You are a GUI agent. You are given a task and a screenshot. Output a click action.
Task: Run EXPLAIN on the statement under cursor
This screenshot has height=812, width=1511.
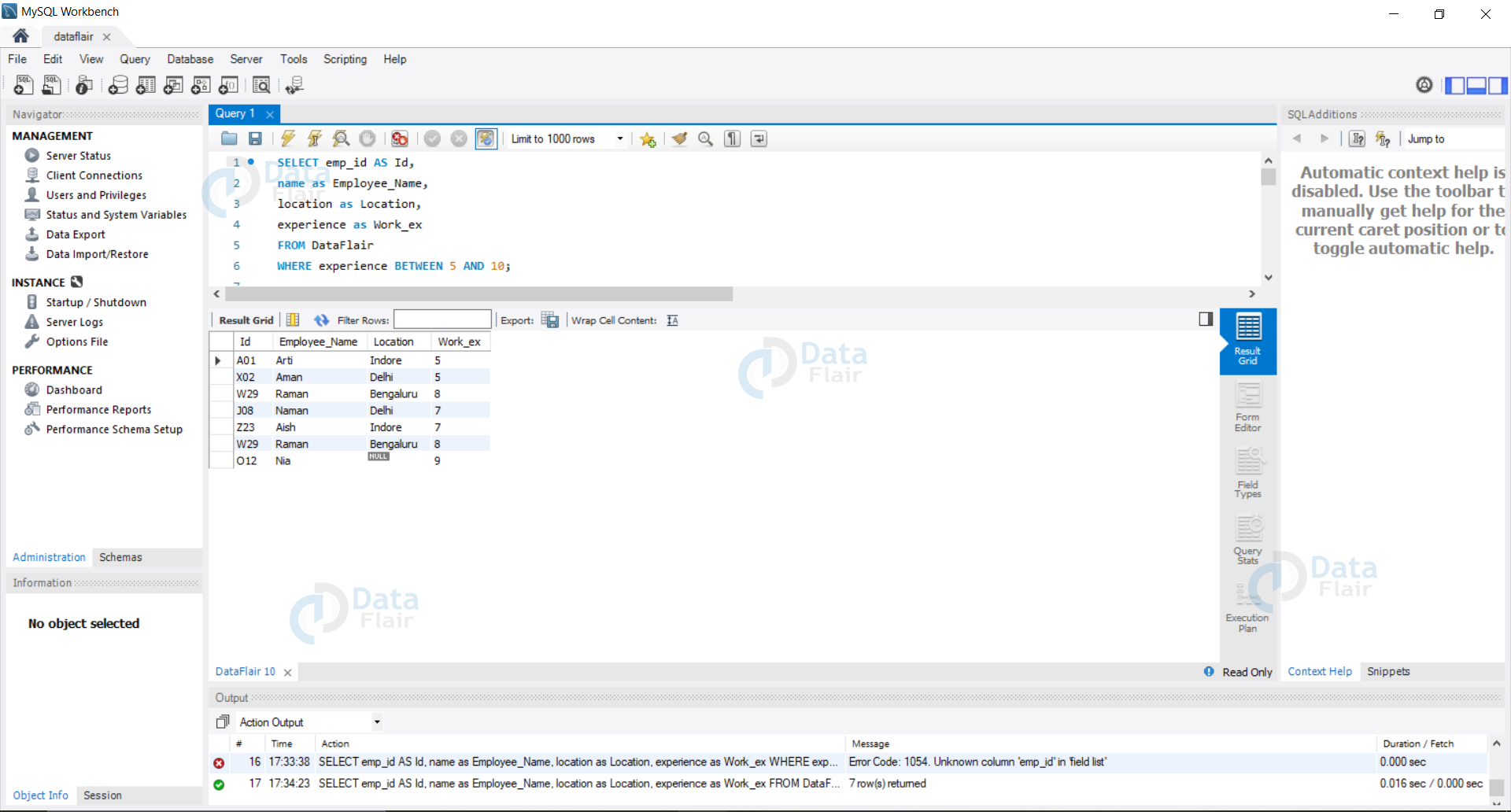341,139
